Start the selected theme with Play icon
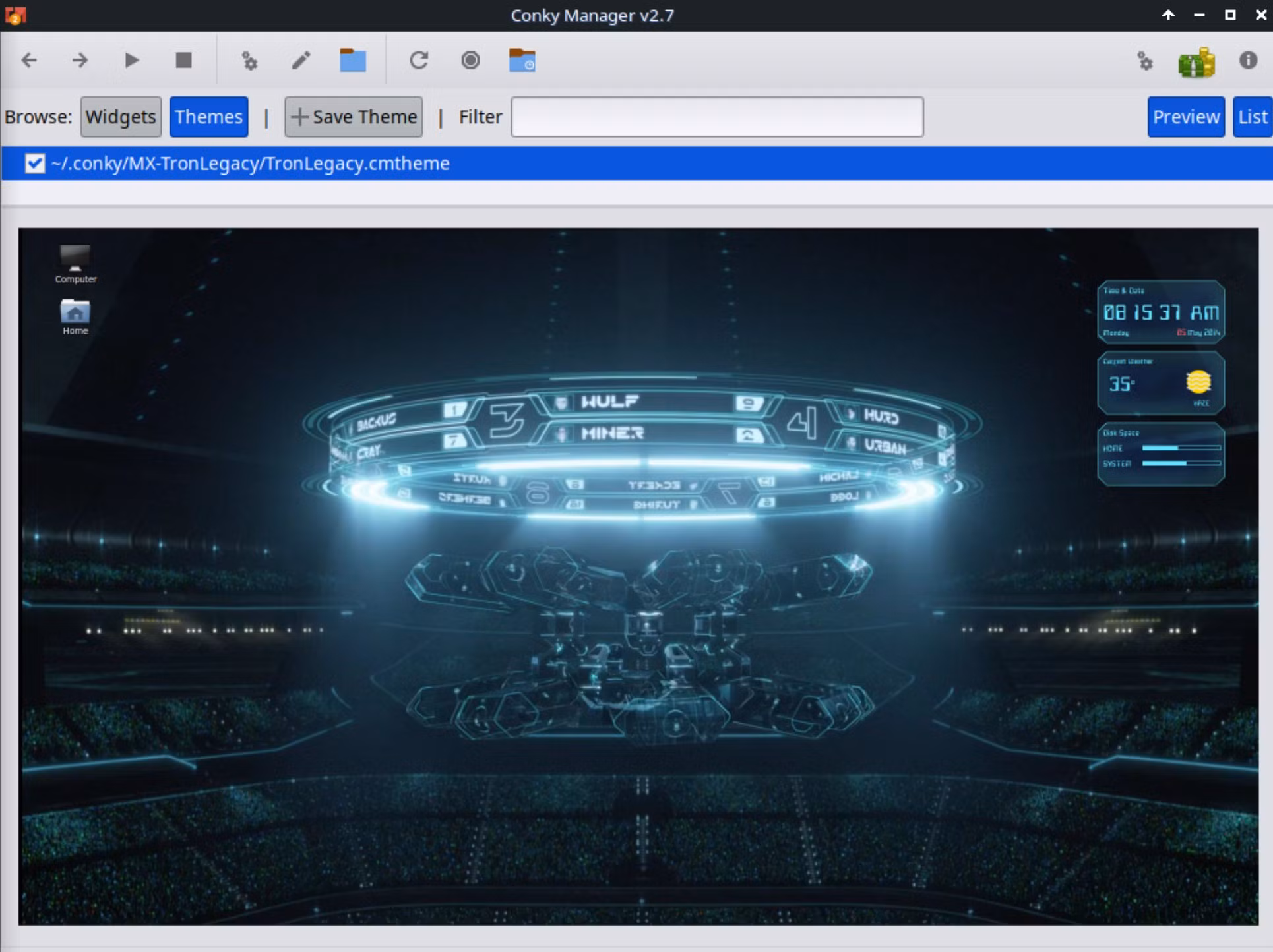The width and height of the screenshot is (1273, 952). click(132, 61)
